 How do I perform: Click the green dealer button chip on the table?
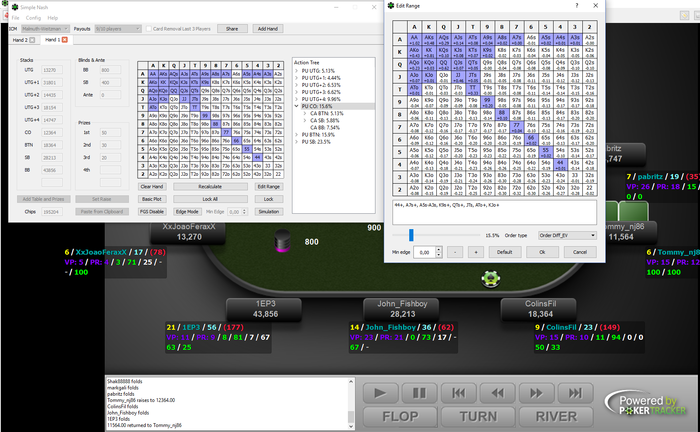tap(491, 278)
